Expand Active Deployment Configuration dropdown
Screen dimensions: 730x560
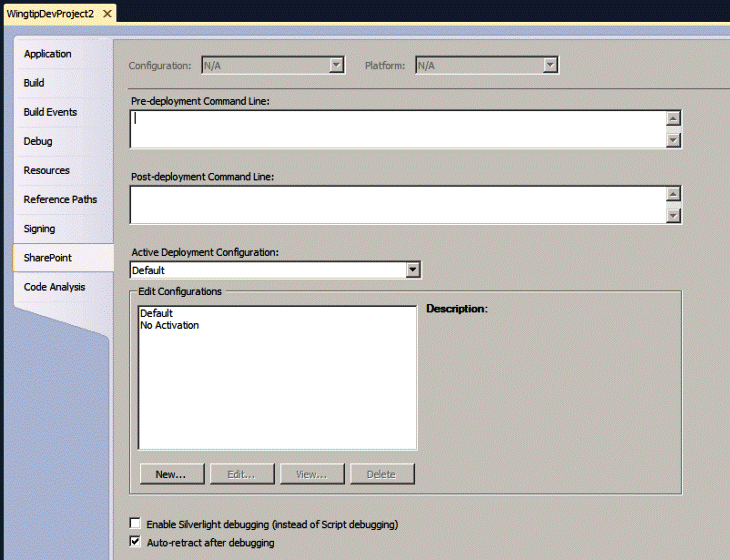tap(412, 270)
